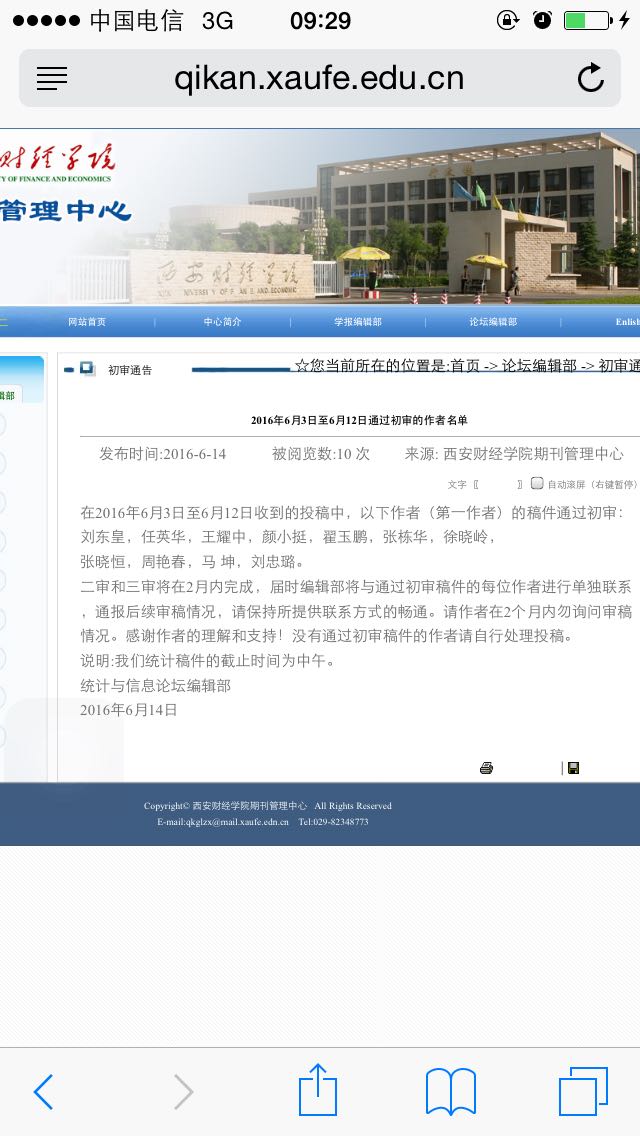Click the printer icon below the article

[x=486, y=768]
